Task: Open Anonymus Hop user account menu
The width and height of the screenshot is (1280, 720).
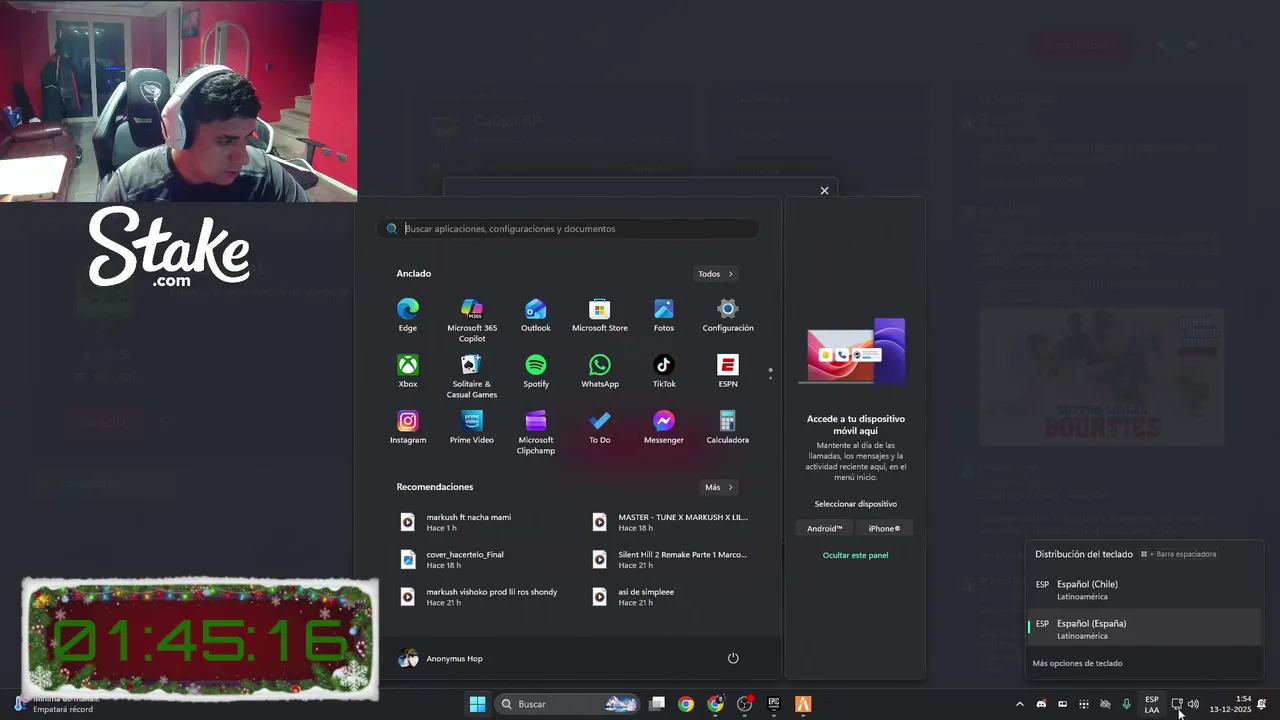Action: point(441,658)
